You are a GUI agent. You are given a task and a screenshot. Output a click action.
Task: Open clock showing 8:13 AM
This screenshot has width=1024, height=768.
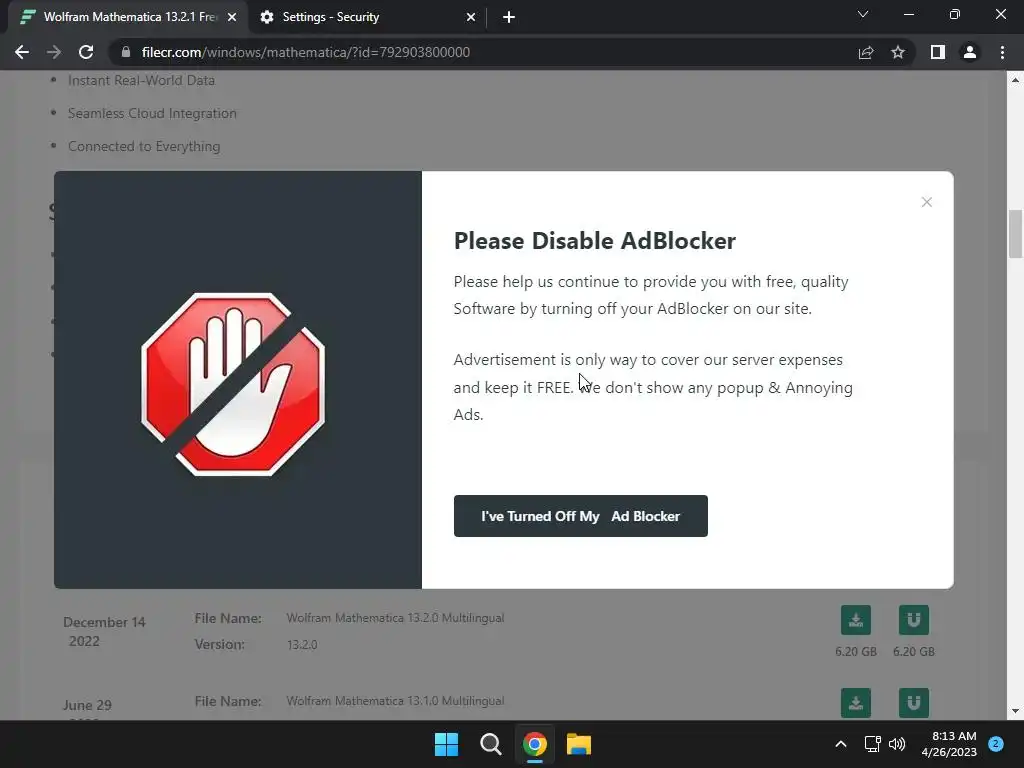pyautogui.click(x=949, y=744)
